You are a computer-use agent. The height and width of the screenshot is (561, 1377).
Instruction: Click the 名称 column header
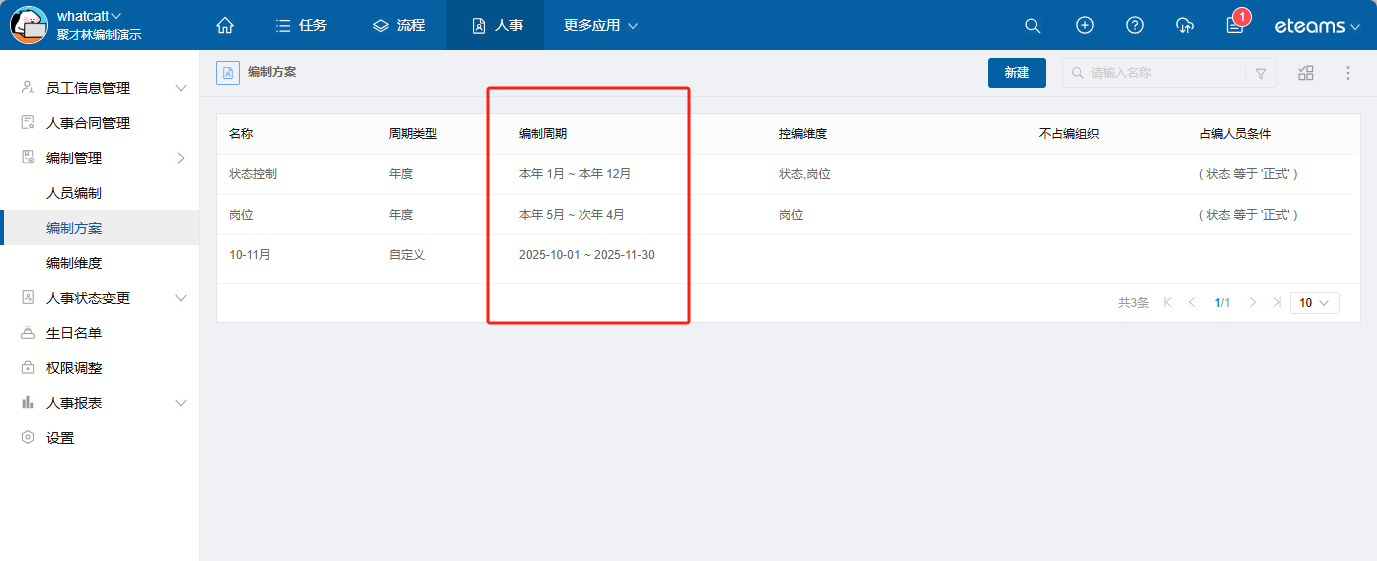(241, 134)
